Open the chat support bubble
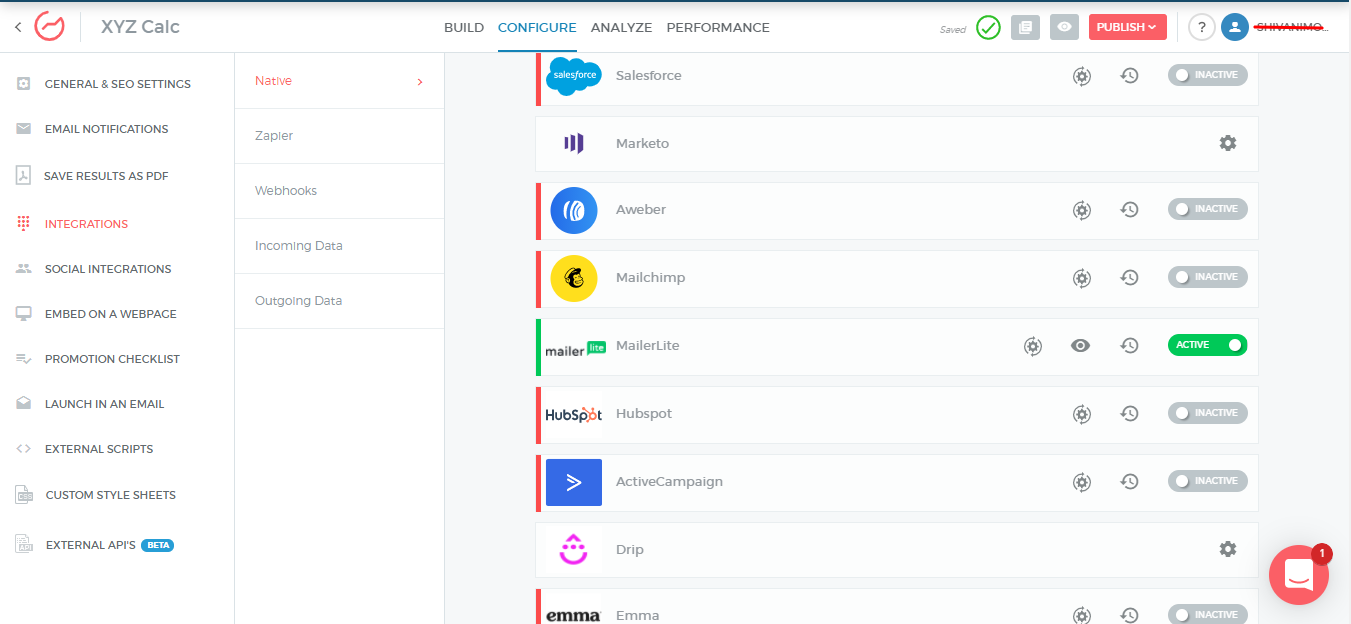The image size is (1351, 624). tap(1299, 575)
